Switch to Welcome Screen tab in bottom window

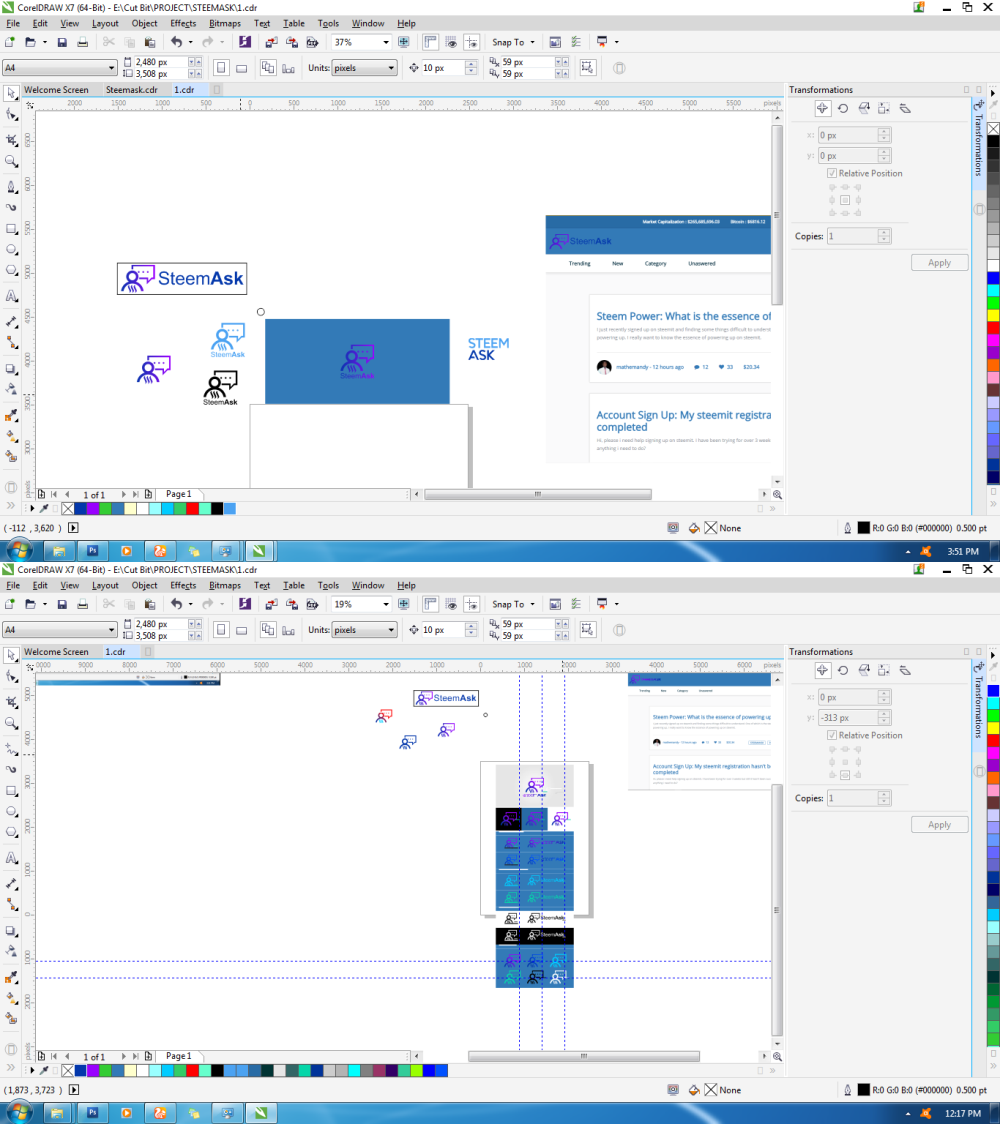(56, 652)
